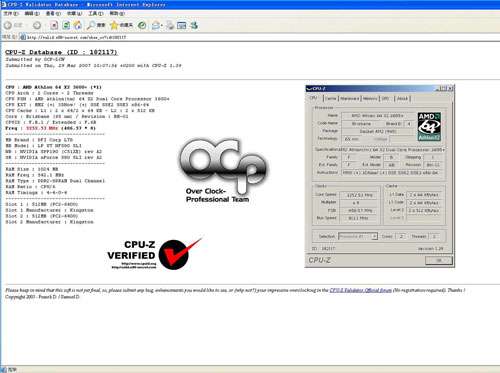Click the CPU-Z Database (ID : 182117) heading
Screen dimensions: 500x373
[61, 52]
